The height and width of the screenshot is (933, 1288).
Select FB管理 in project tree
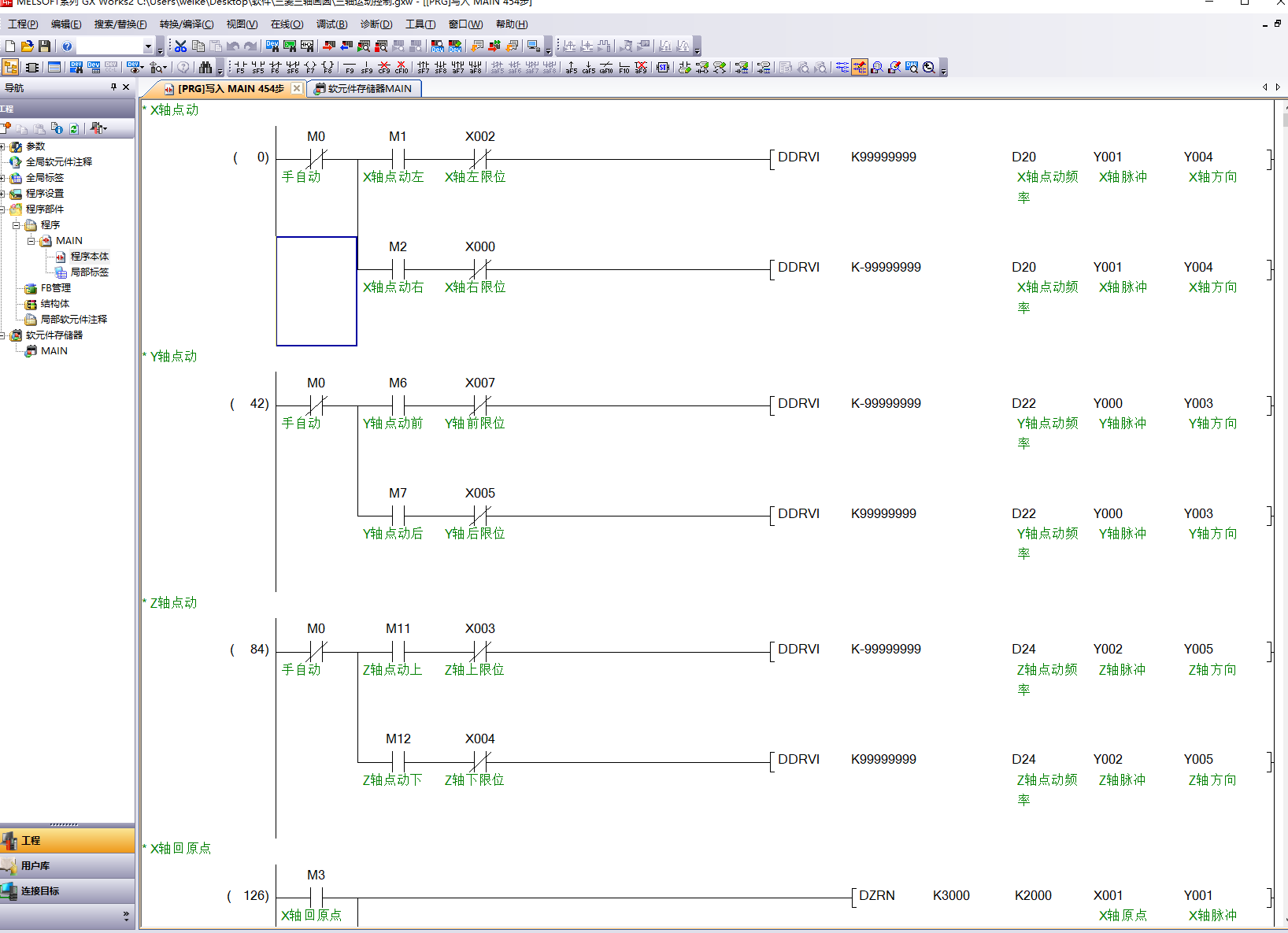56,288
